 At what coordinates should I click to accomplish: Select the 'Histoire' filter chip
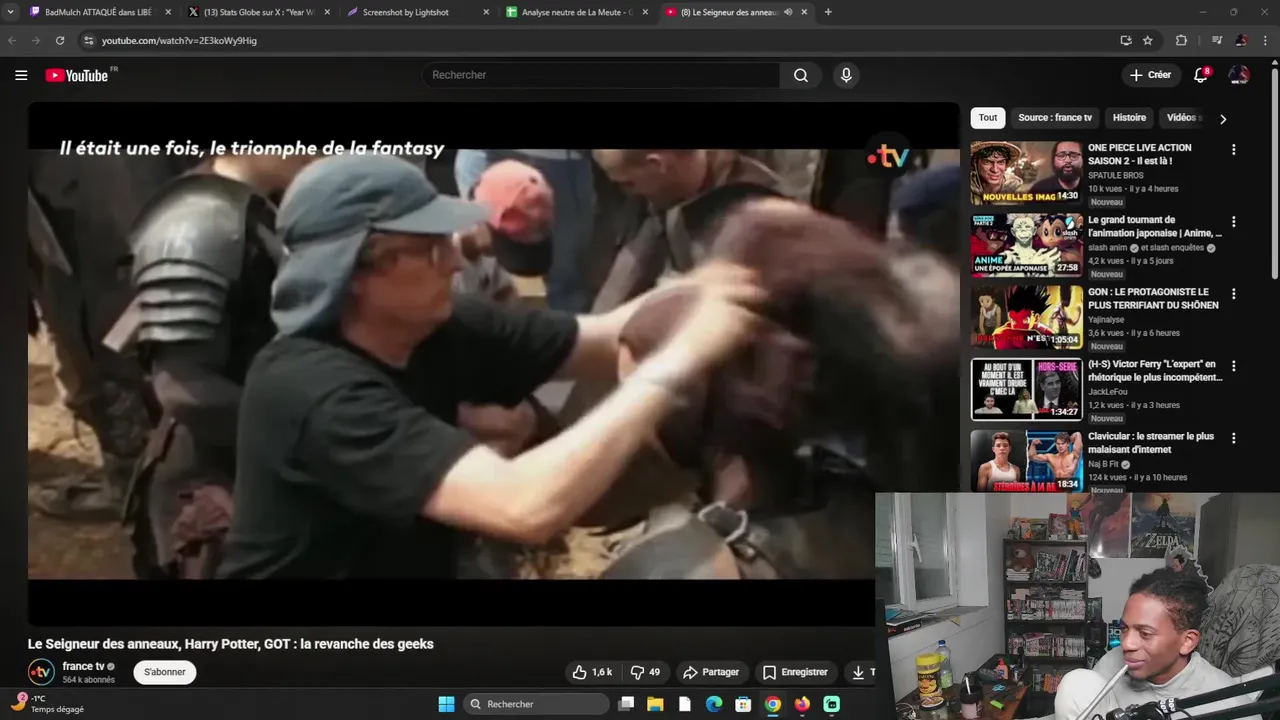(x=1129, y=118)
